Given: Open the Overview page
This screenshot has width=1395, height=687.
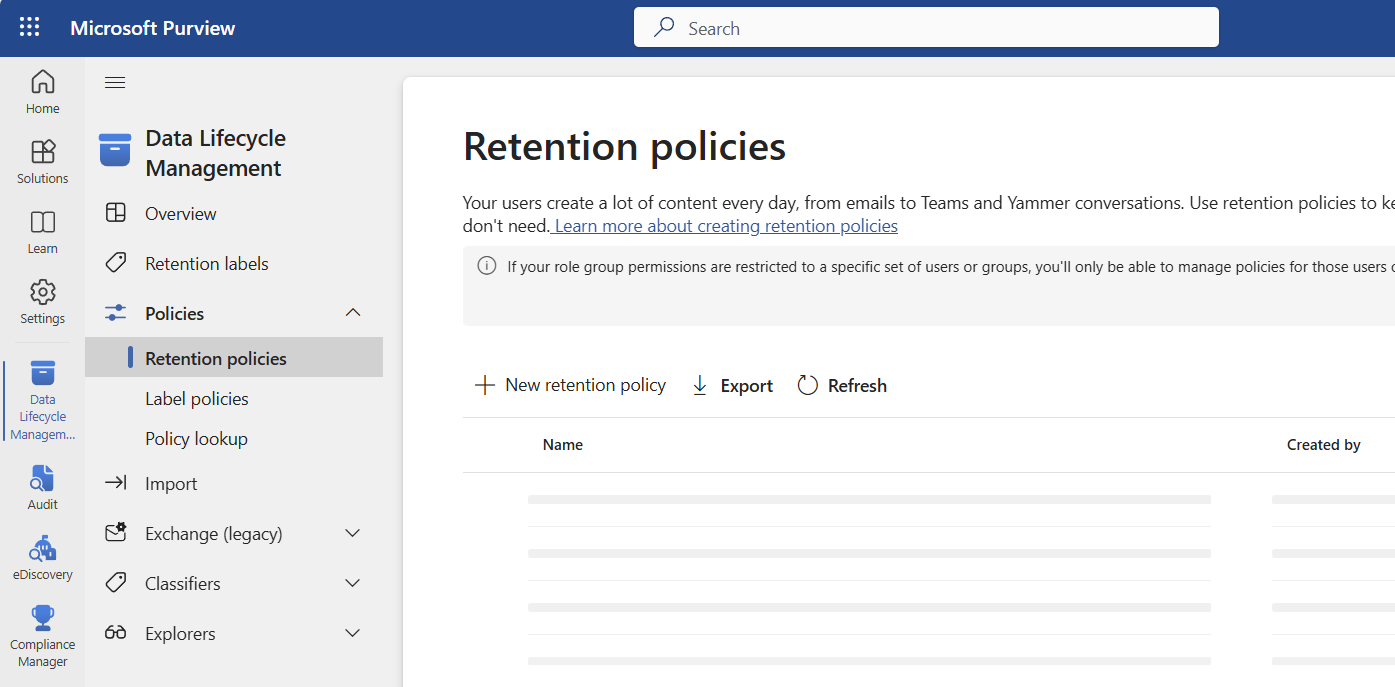Looking at the screenshot, I should 181,213.
